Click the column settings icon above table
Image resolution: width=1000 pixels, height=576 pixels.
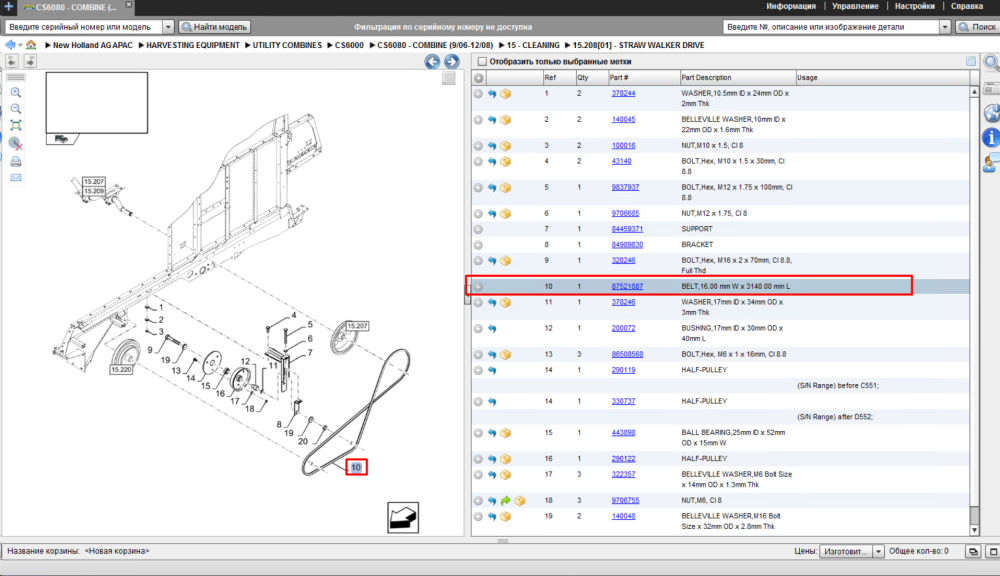[971, 61]
